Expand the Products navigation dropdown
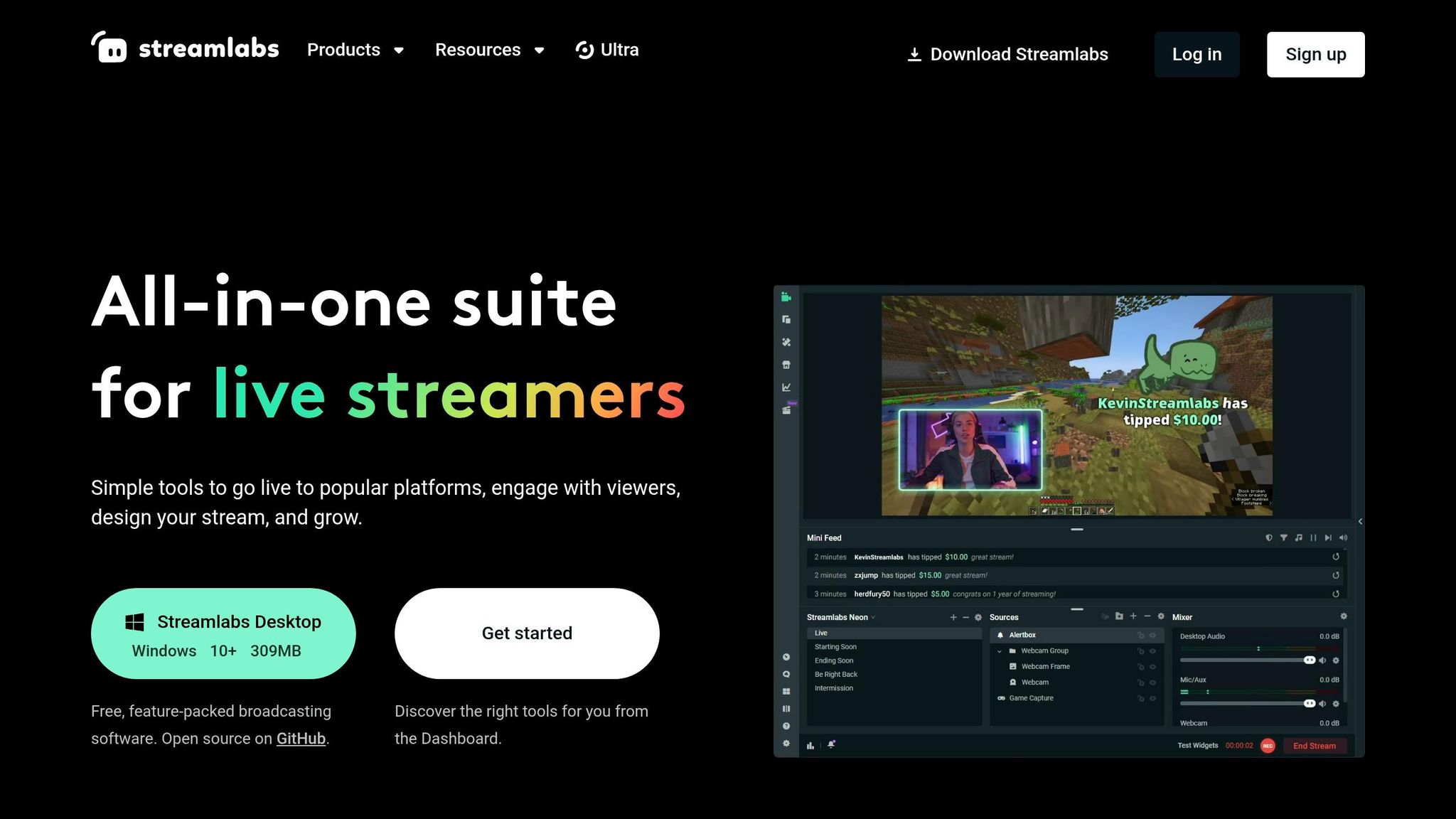 point(356,50)
